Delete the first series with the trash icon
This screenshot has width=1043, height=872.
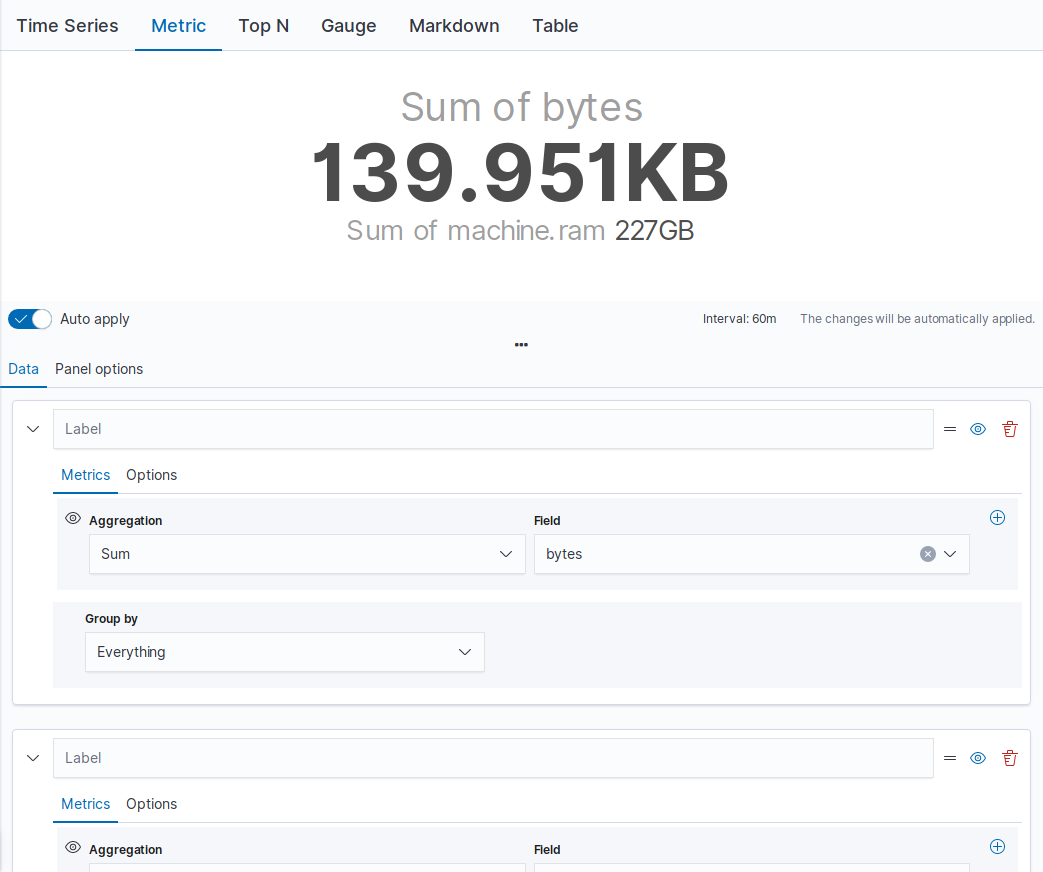(x=1010, y=429)
